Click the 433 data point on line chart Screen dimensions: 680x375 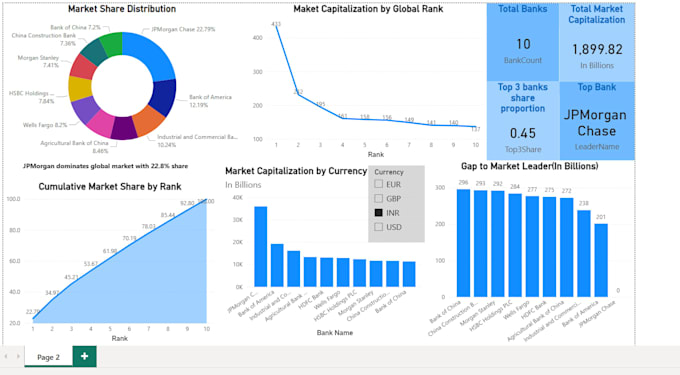point(276,26)
